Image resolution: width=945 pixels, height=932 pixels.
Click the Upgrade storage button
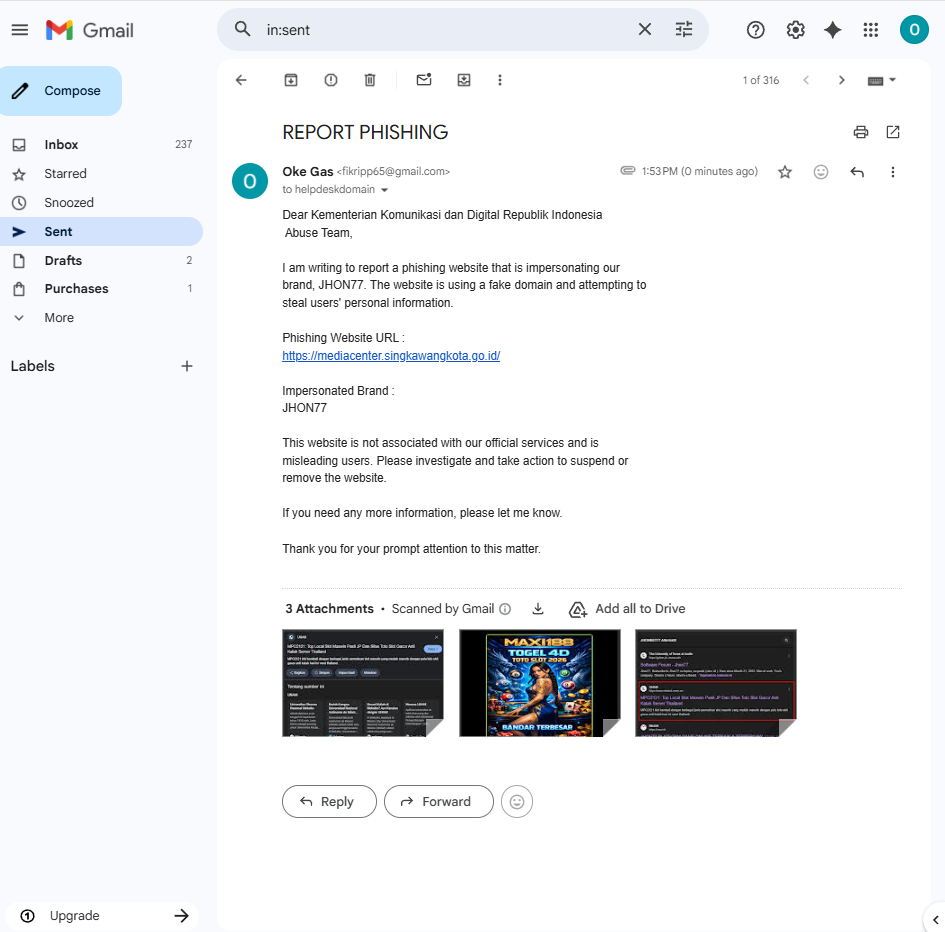101,916
